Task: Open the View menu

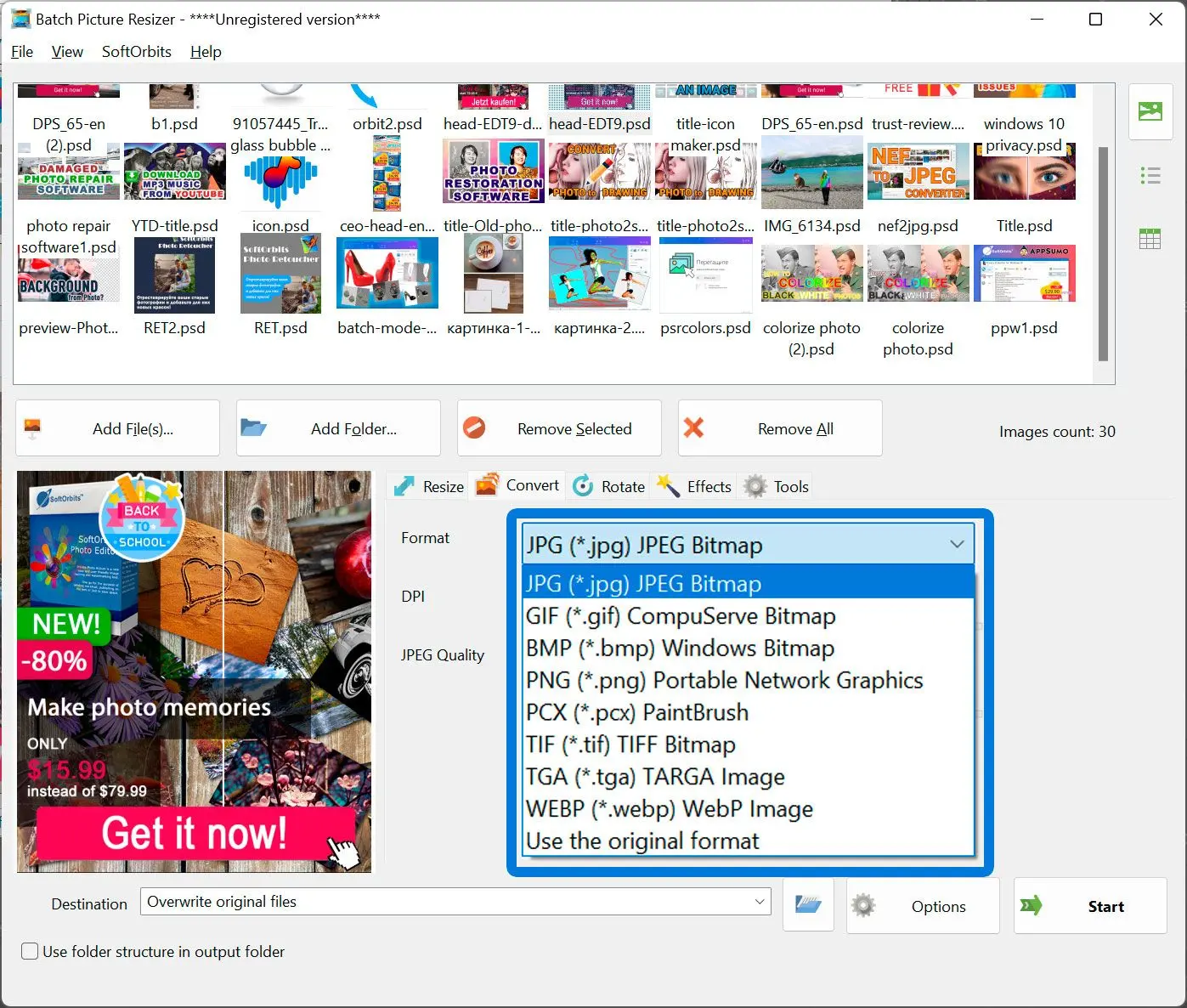Action: 67,52
